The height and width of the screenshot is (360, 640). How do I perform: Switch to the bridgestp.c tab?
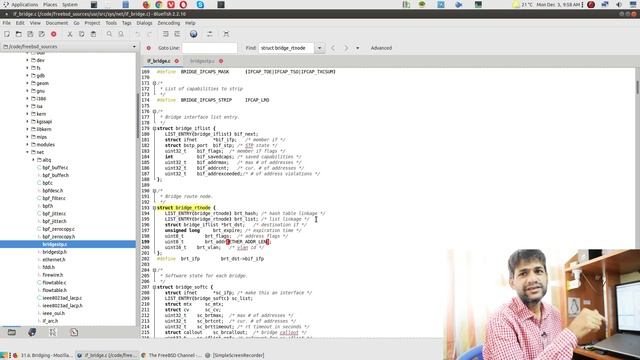coord(202,61)
